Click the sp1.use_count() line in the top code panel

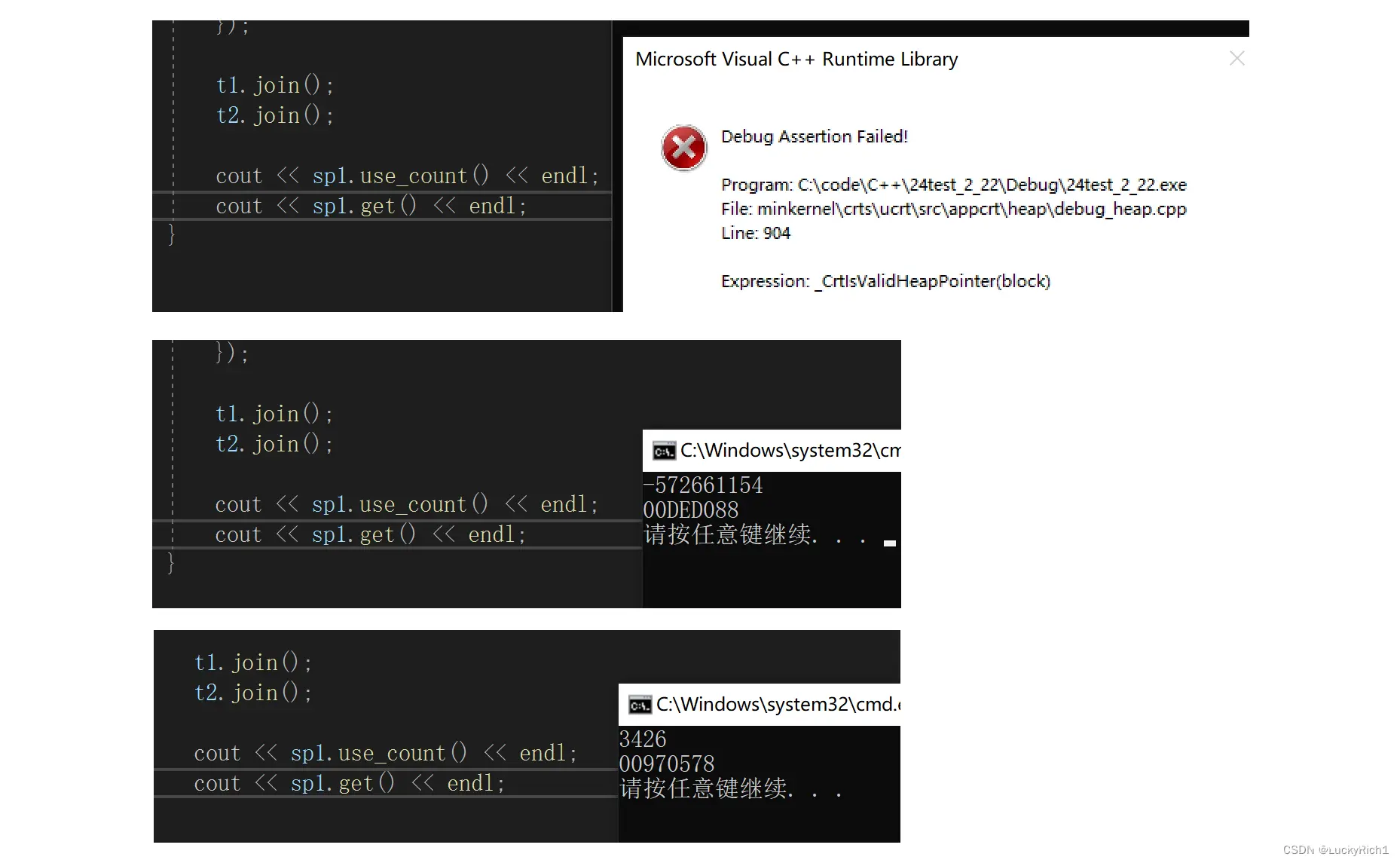click(407, 176)
